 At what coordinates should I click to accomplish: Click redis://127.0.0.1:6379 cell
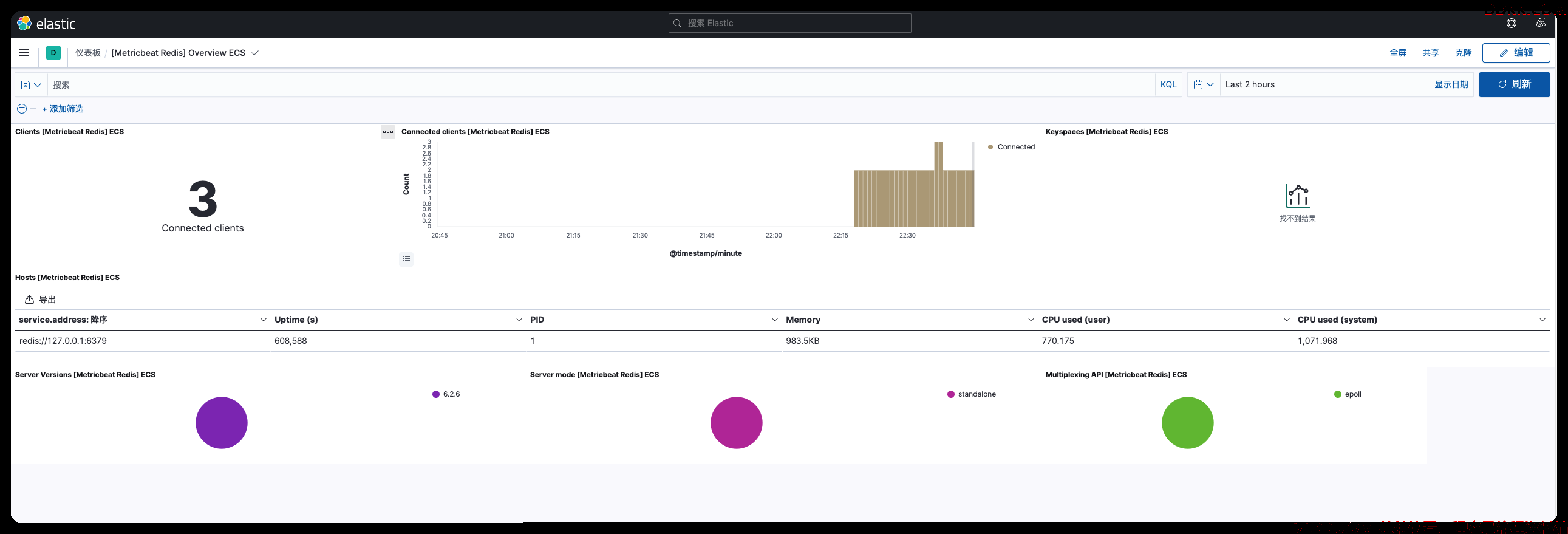[x=63, y=341]
